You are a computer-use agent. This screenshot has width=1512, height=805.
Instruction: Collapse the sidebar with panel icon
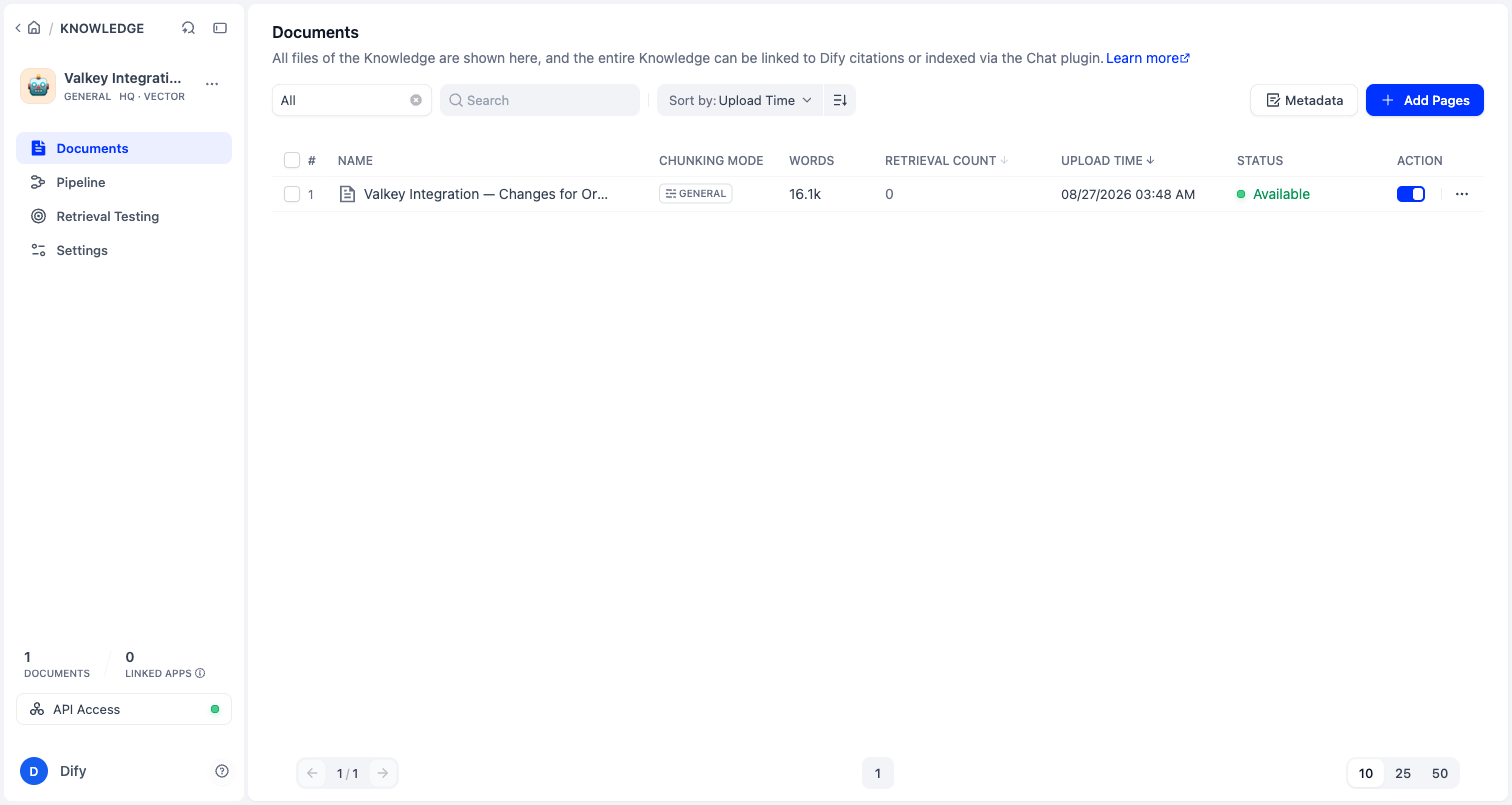pyautogui.click(x=220, y=28)
